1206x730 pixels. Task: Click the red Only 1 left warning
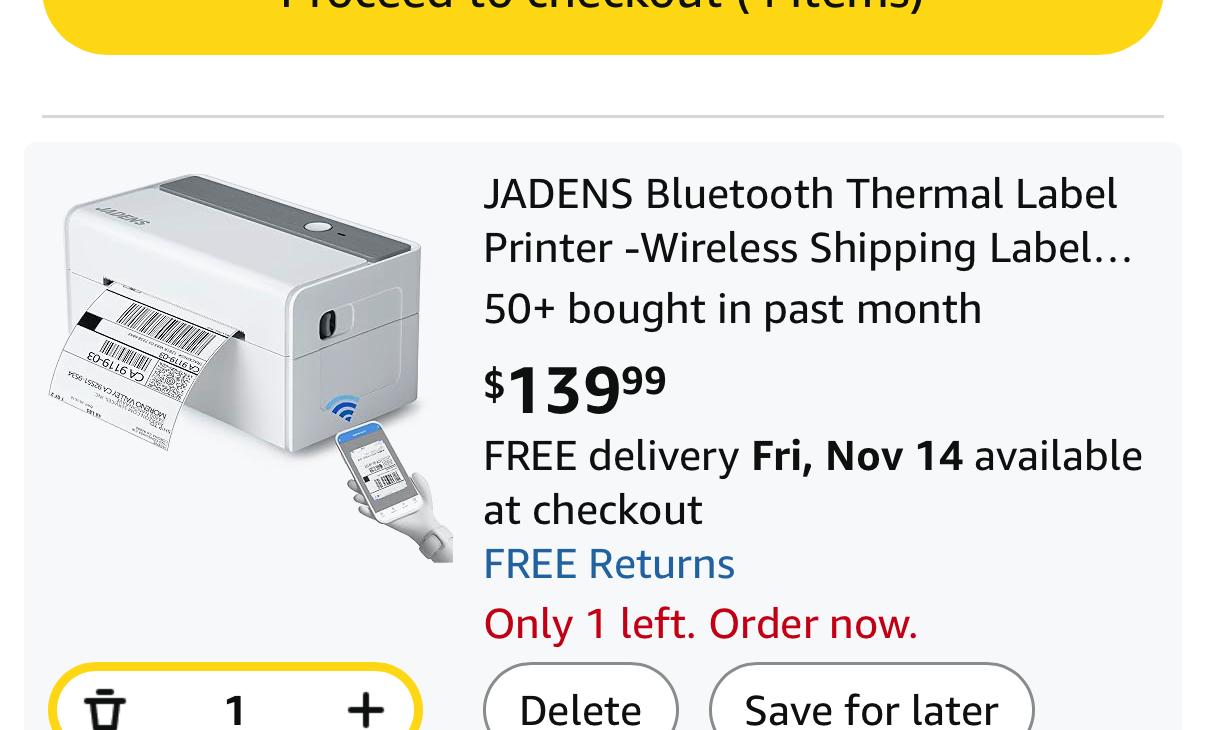700,624
